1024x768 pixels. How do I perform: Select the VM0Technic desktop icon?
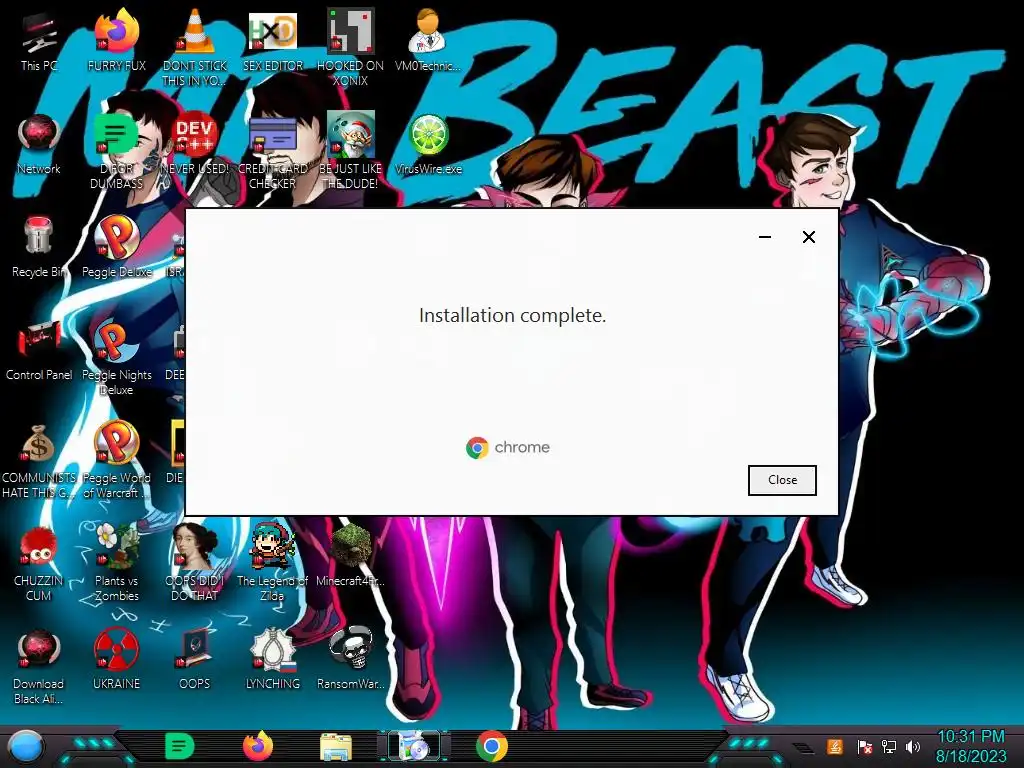tap(428, 42)
